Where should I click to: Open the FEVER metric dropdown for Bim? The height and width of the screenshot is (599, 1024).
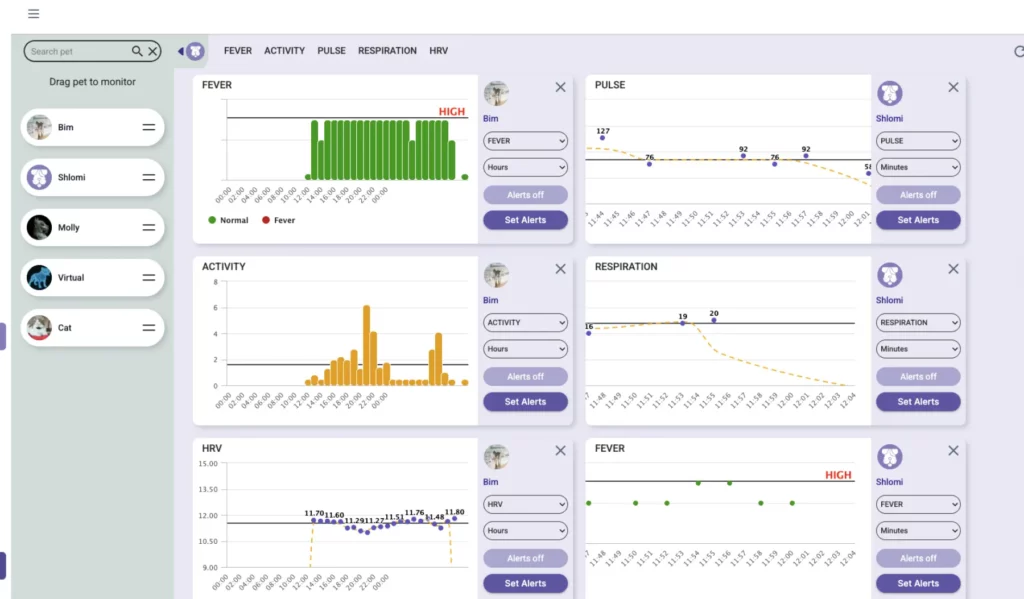(x=525, y=141)
